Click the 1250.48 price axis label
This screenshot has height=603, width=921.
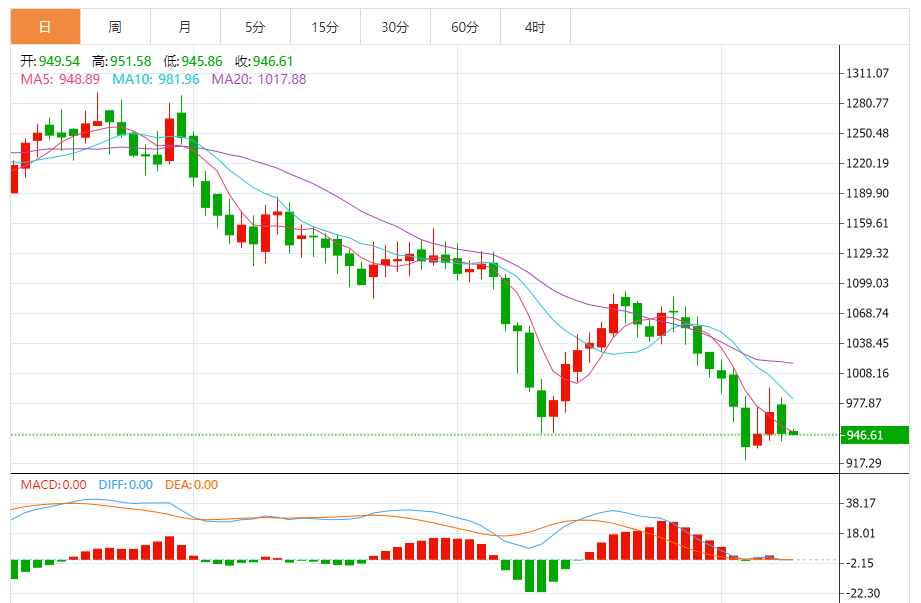click(867, 133)
